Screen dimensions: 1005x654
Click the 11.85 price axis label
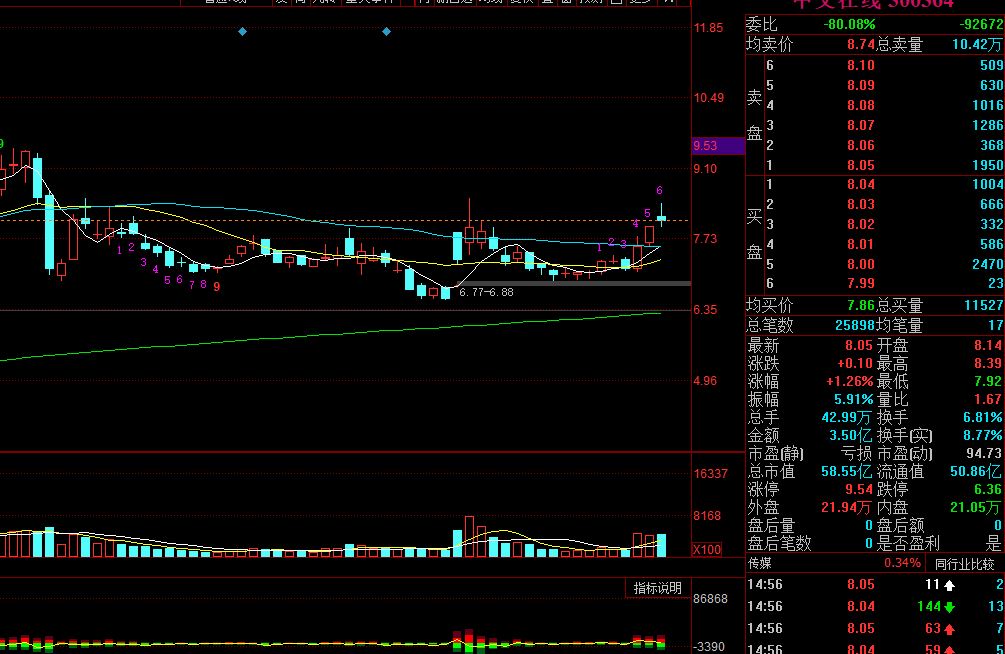coord(708,28)
